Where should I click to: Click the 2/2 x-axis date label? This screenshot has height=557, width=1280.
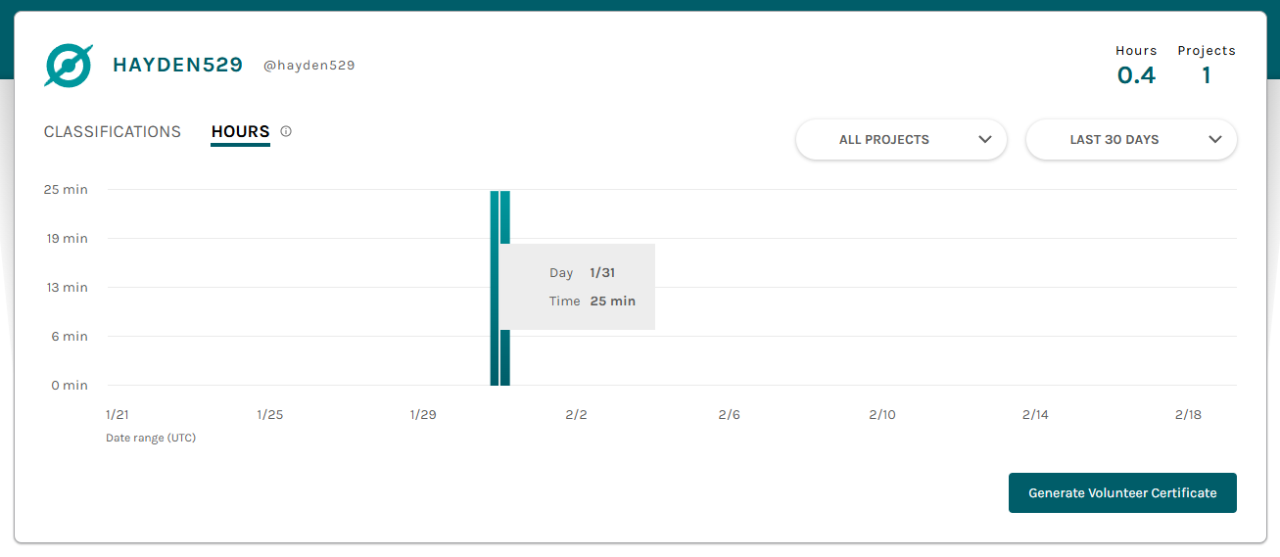[x=576, y=415]
